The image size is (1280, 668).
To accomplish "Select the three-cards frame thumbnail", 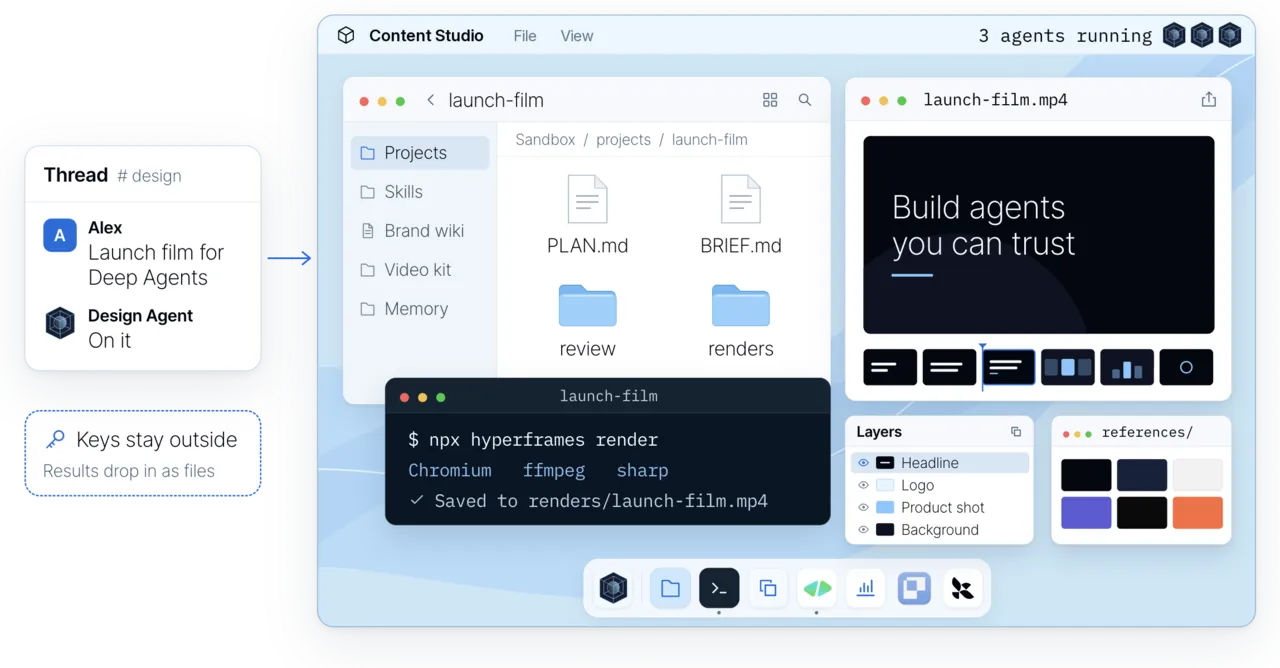I will point(1067,367).
